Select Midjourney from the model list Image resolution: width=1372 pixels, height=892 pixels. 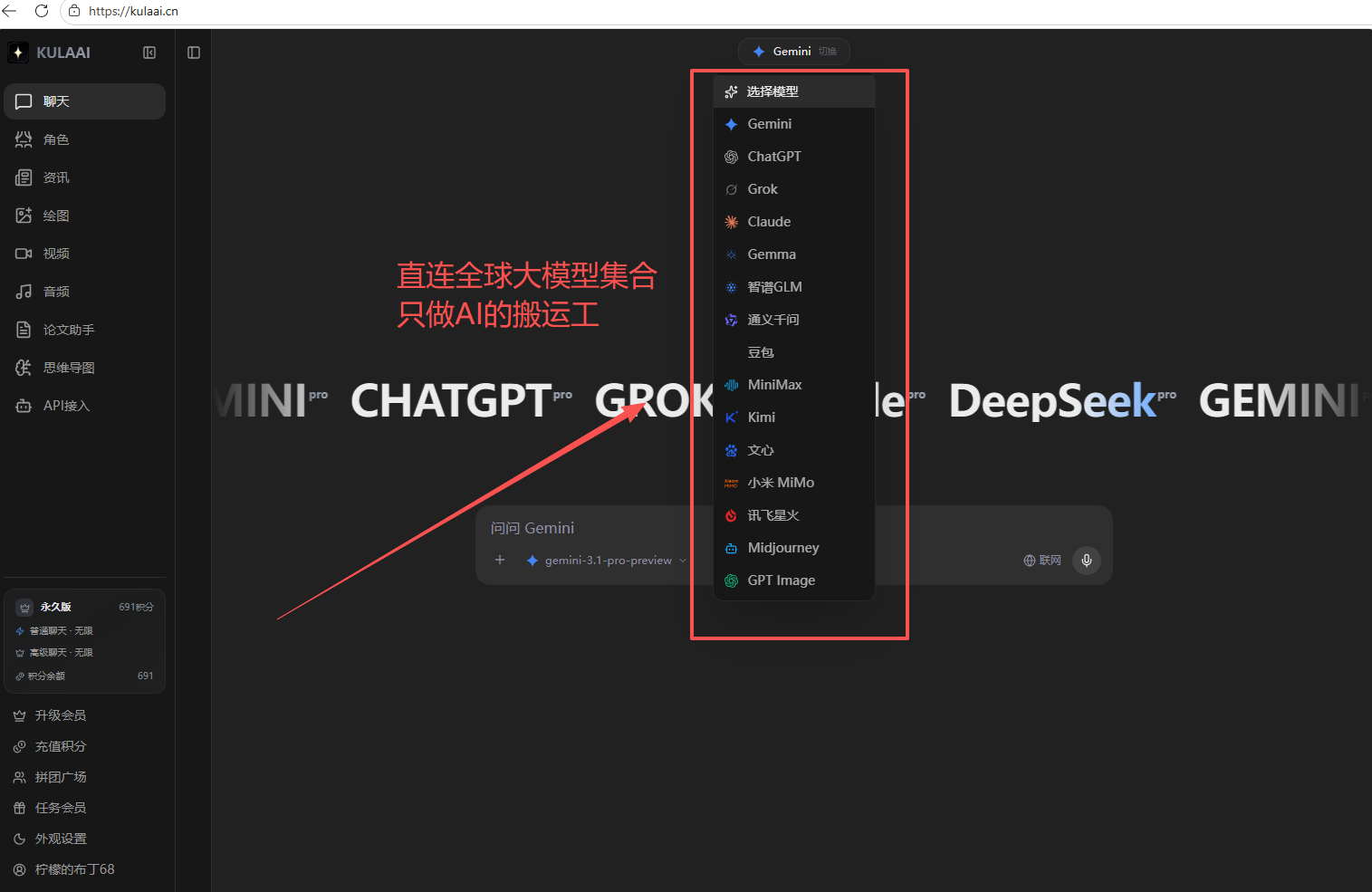tap(794, 548)
